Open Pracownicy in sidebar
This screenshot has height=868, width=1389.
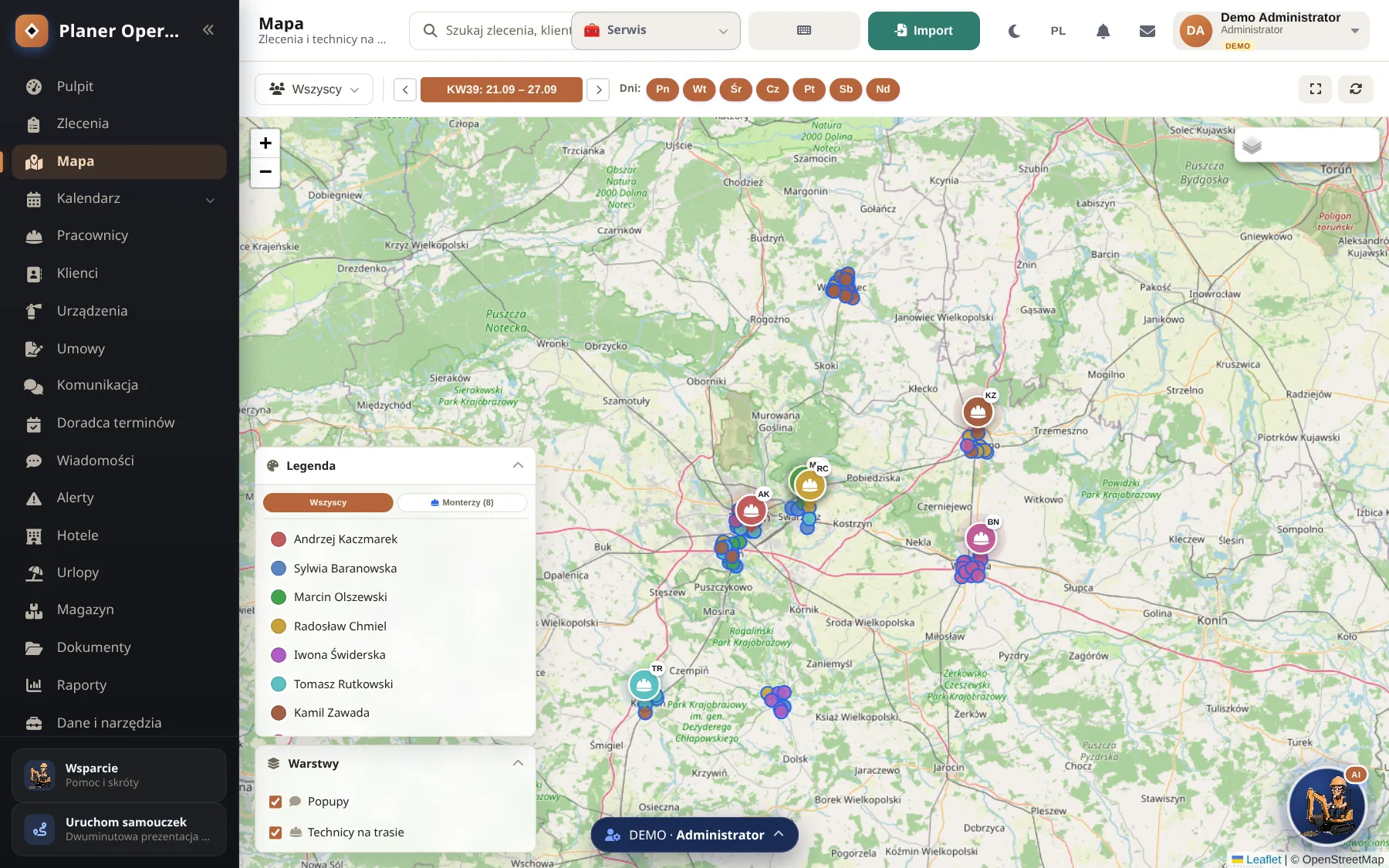pos(119,235)
